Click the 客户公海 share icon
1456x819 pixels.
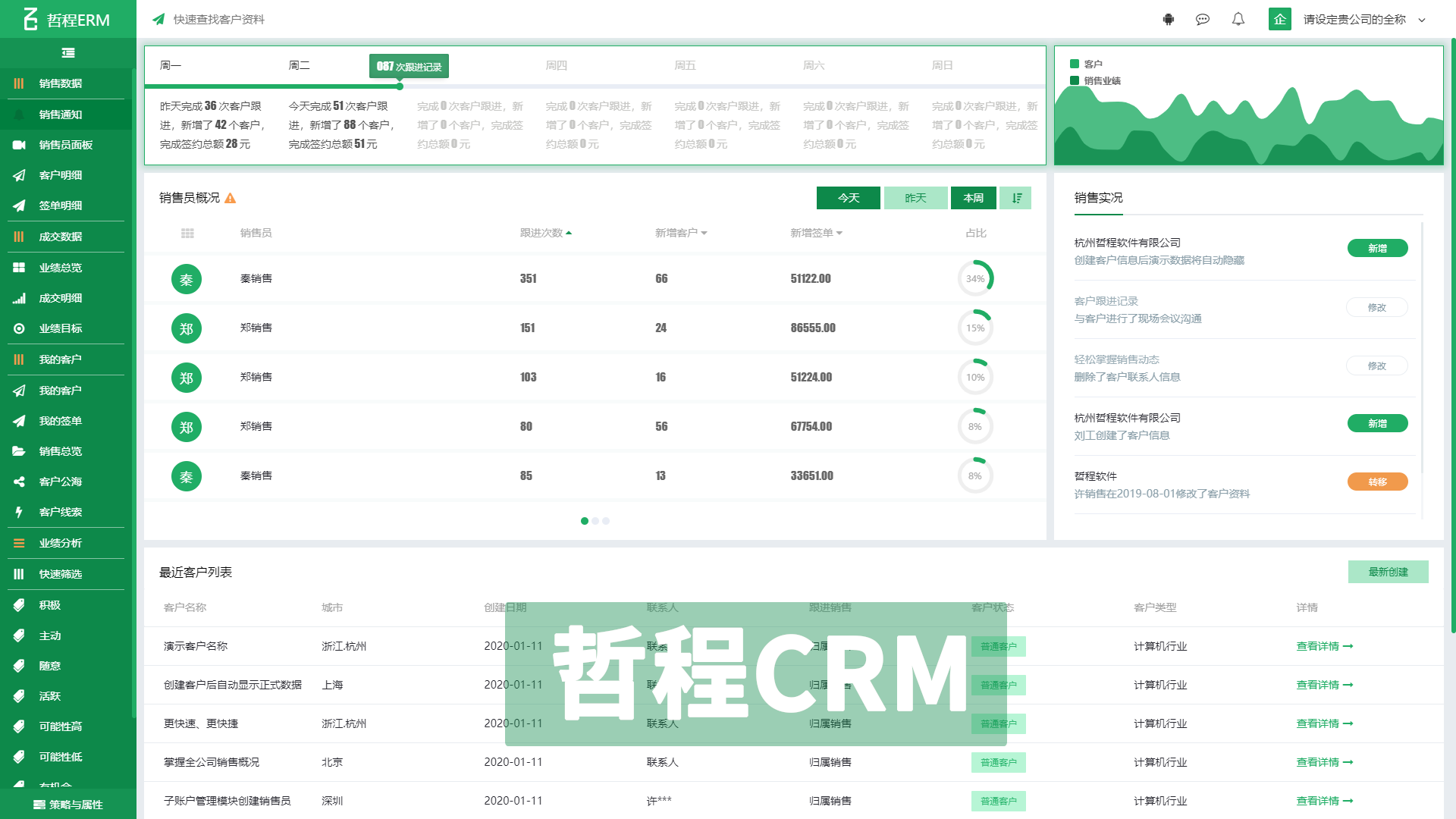click(19, 482)
